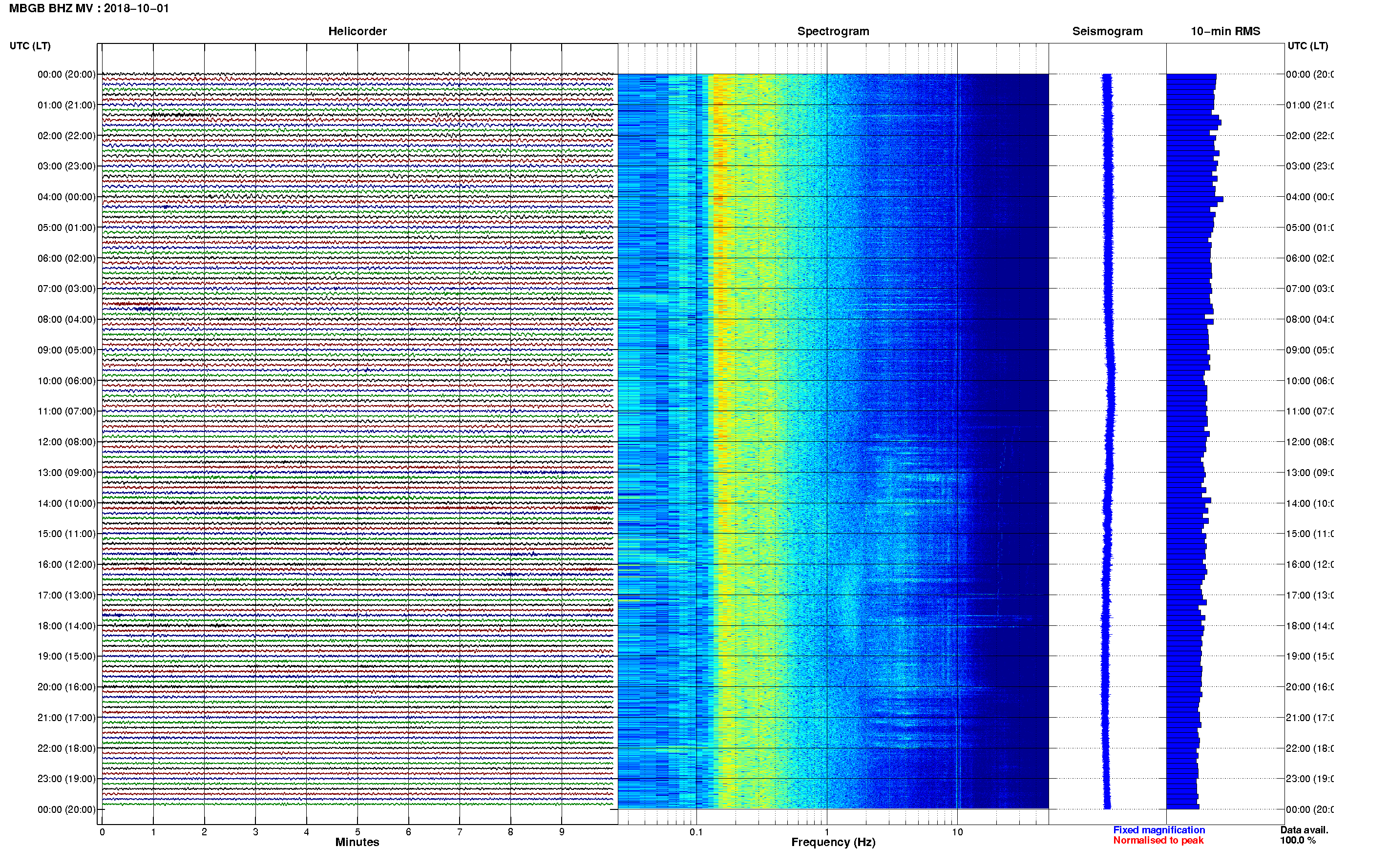Click the left time label '20:00 (16:00)'
This screenshot has height=868, width=1389.
[x=66, y=686]
